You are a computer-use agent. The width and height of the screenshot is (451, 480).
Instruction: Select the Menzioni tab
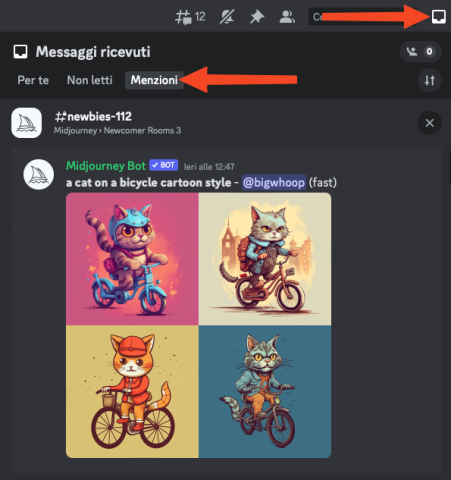pos(154,80)
